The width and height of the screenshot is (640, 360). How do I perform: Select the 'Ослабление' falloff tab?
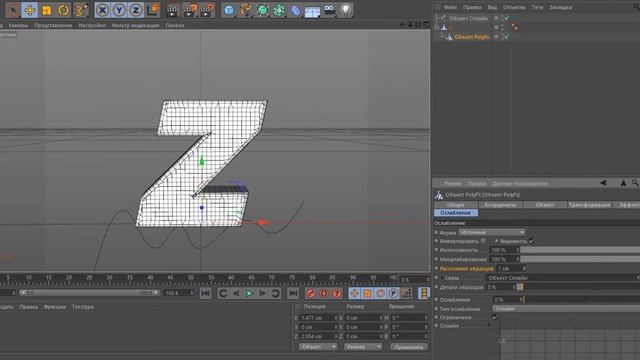pyautogui.click(x=456, y=213)
